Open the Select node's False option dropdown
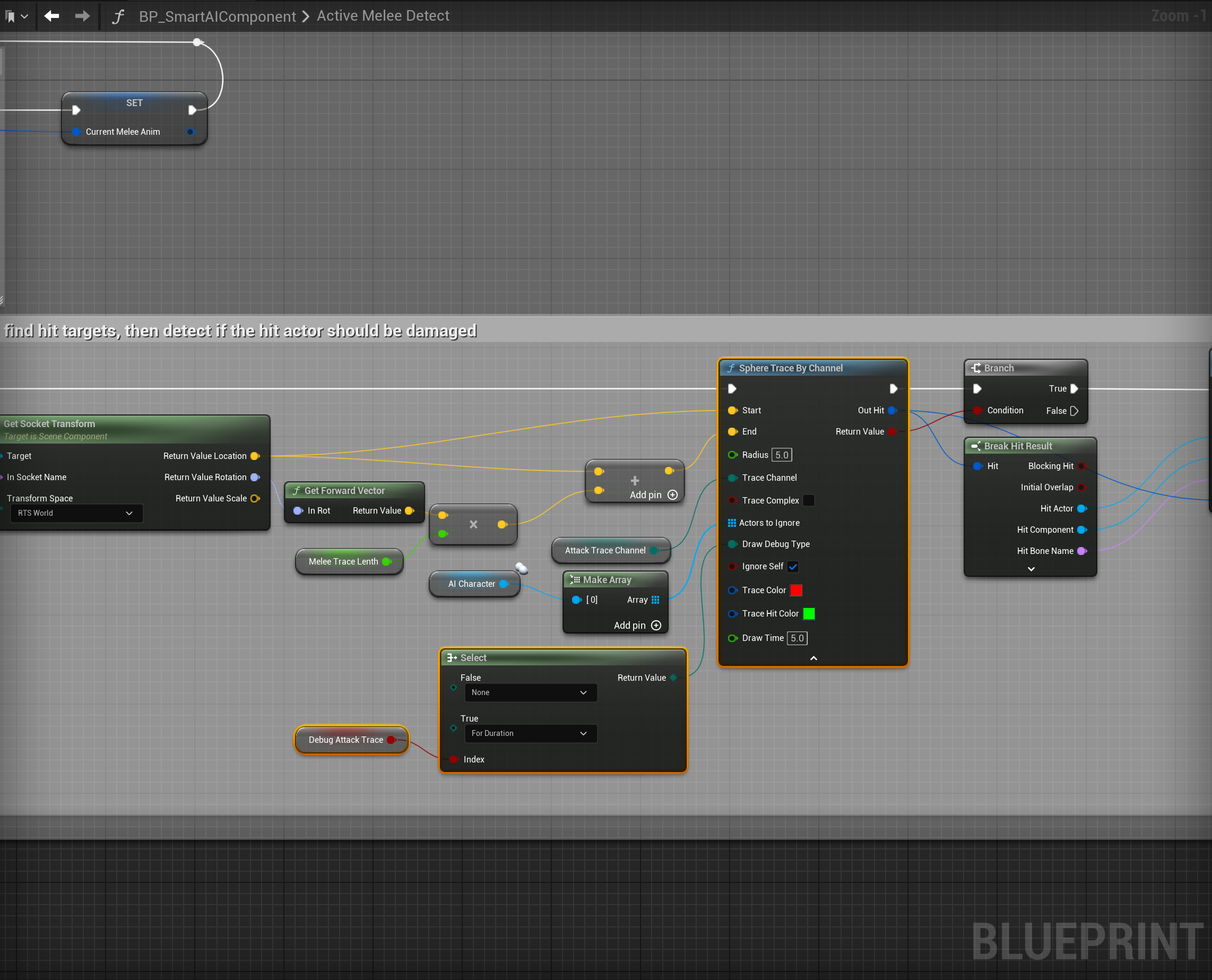This screenshot has width=1212, height=980. click(530, 692)
